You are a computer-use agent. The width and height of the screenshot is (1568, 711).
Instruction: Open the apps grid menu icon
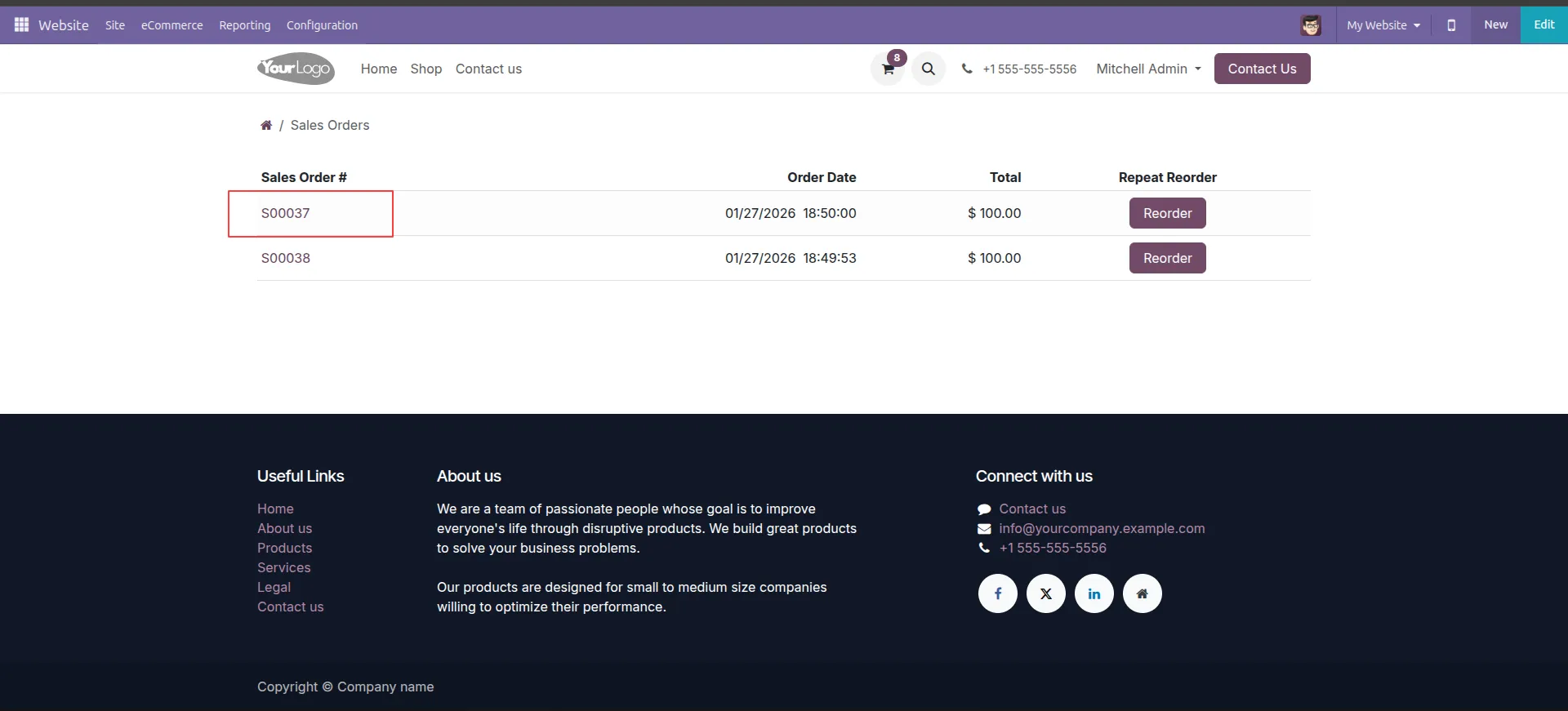coord(21,24)
